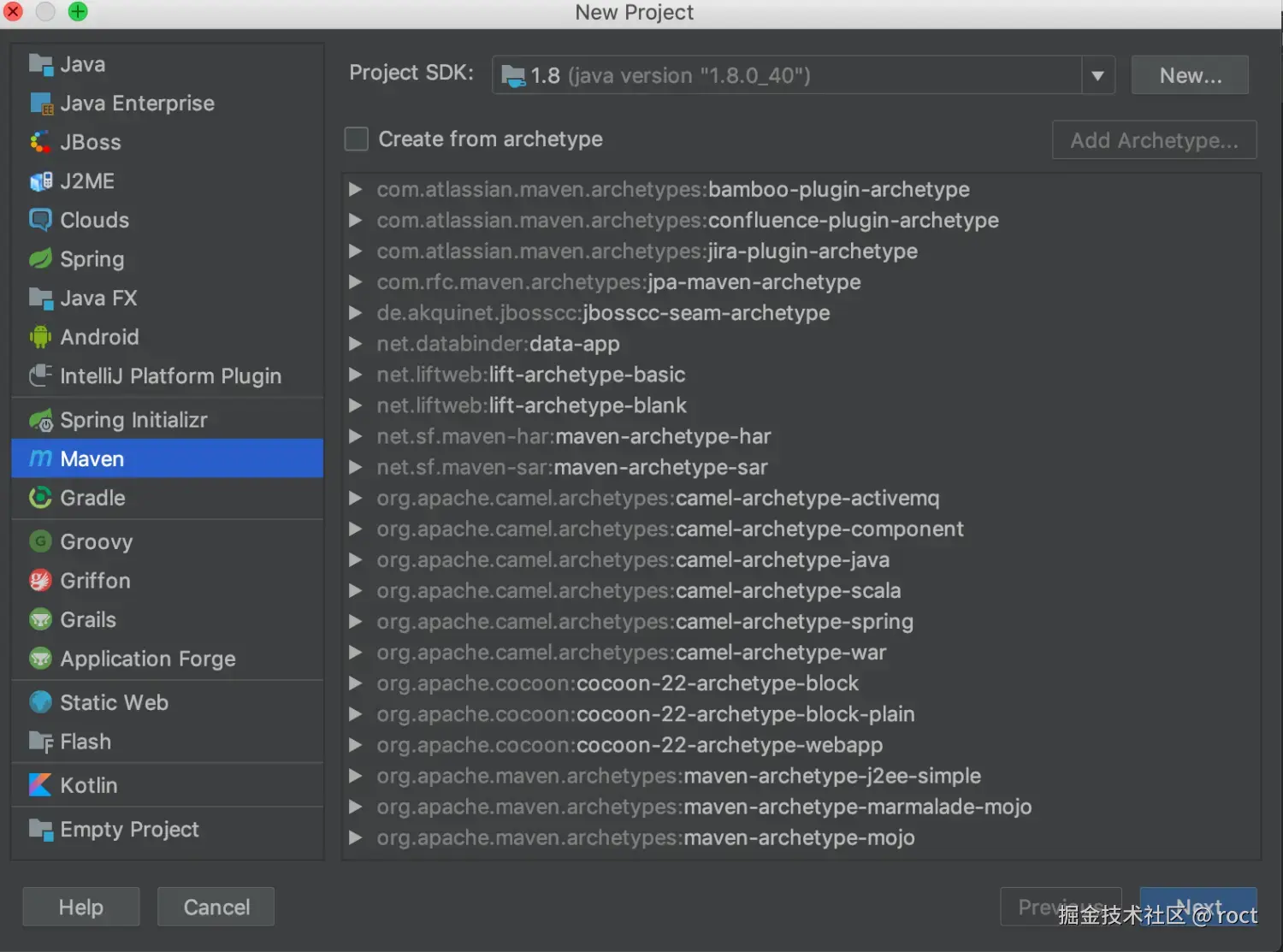Image resolution: width=1283 pixels, height=952 pixels.
Task: Select Java Enterprise project type label
Action: point(138,103)
